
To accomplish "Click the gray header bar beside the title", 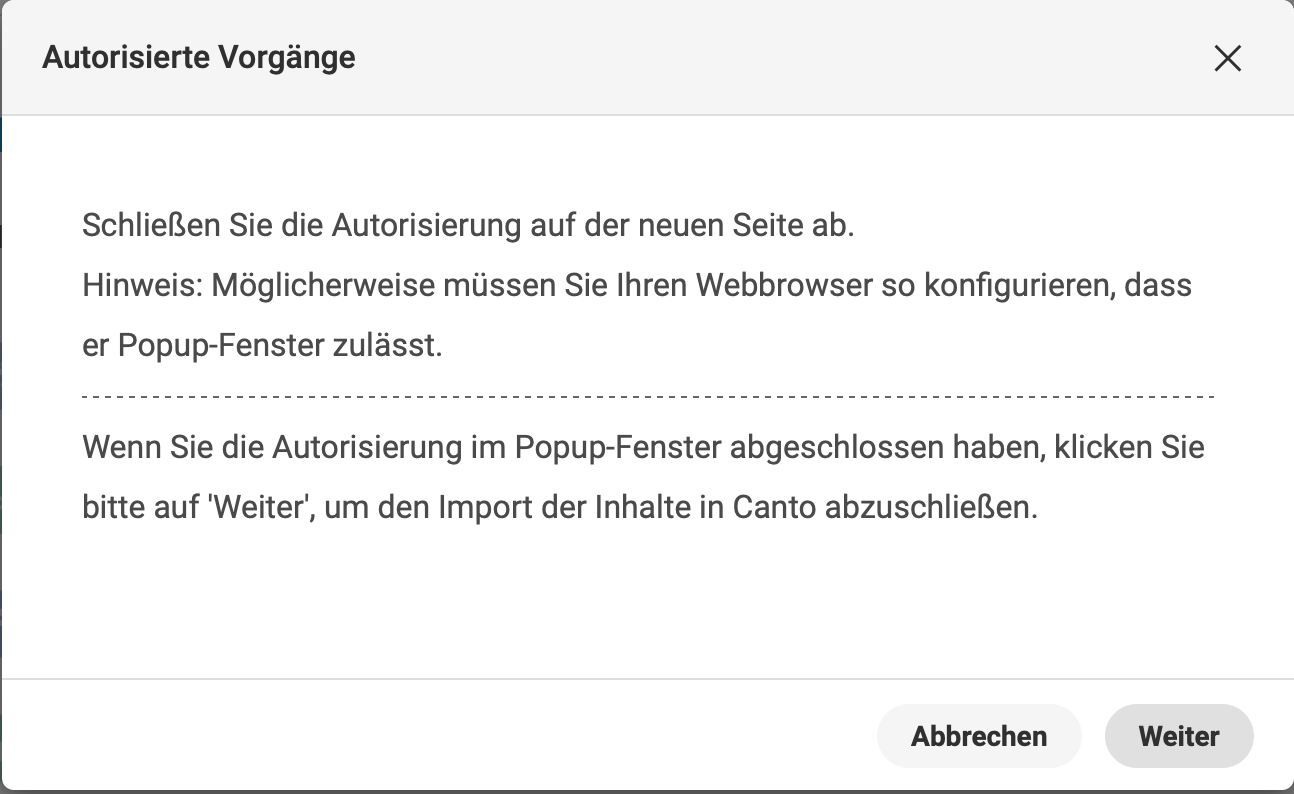I will [x=780, y=57].
